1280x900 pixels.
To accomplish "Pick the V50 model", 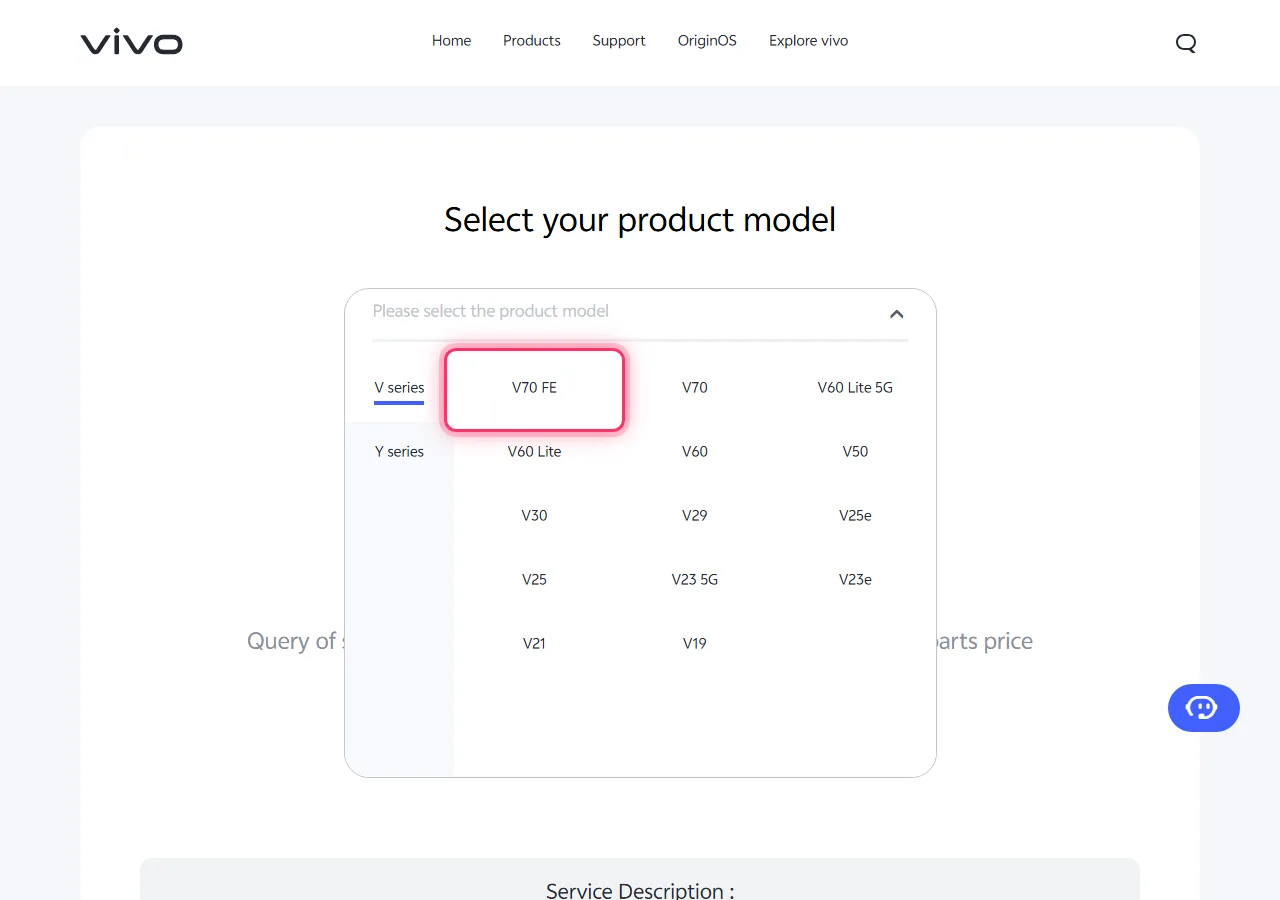I will [x=855, y=452].
